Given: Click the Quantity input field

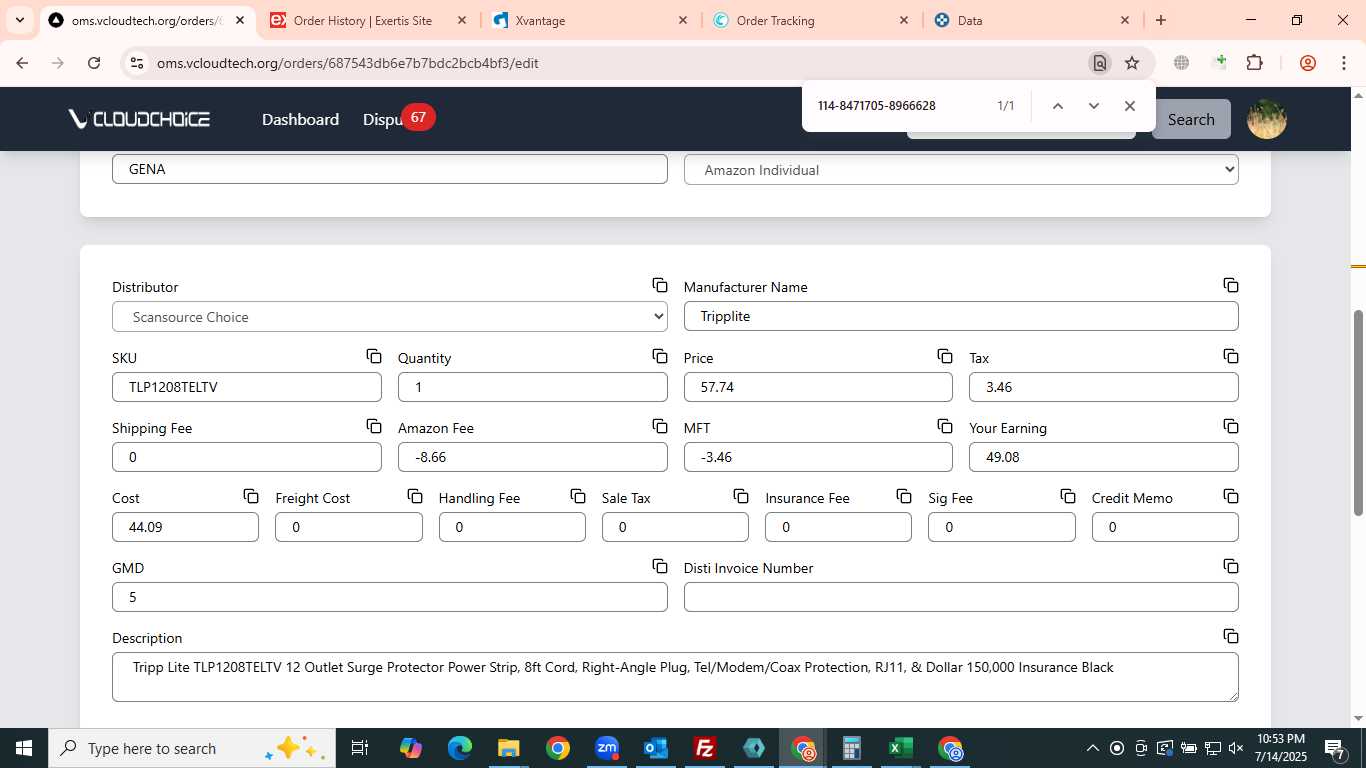Looking at the screenshot, I should (532, 387).
